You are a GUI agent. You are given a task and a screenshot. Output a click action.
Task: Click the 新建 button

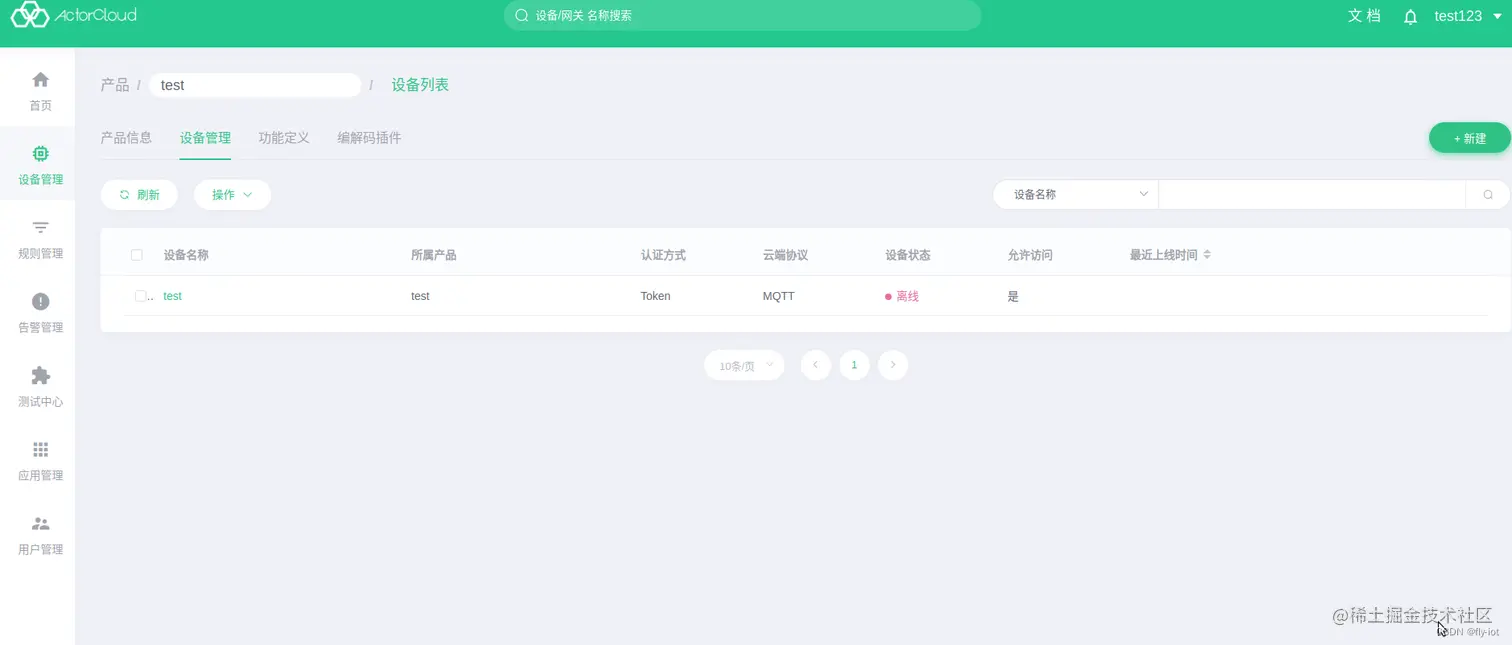click(x=1469, y=138)
